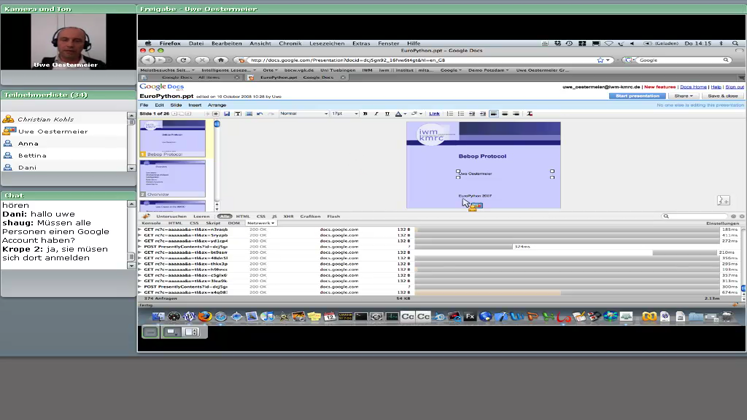Open iCal from the Dock
747x420 pixels.
330,316
